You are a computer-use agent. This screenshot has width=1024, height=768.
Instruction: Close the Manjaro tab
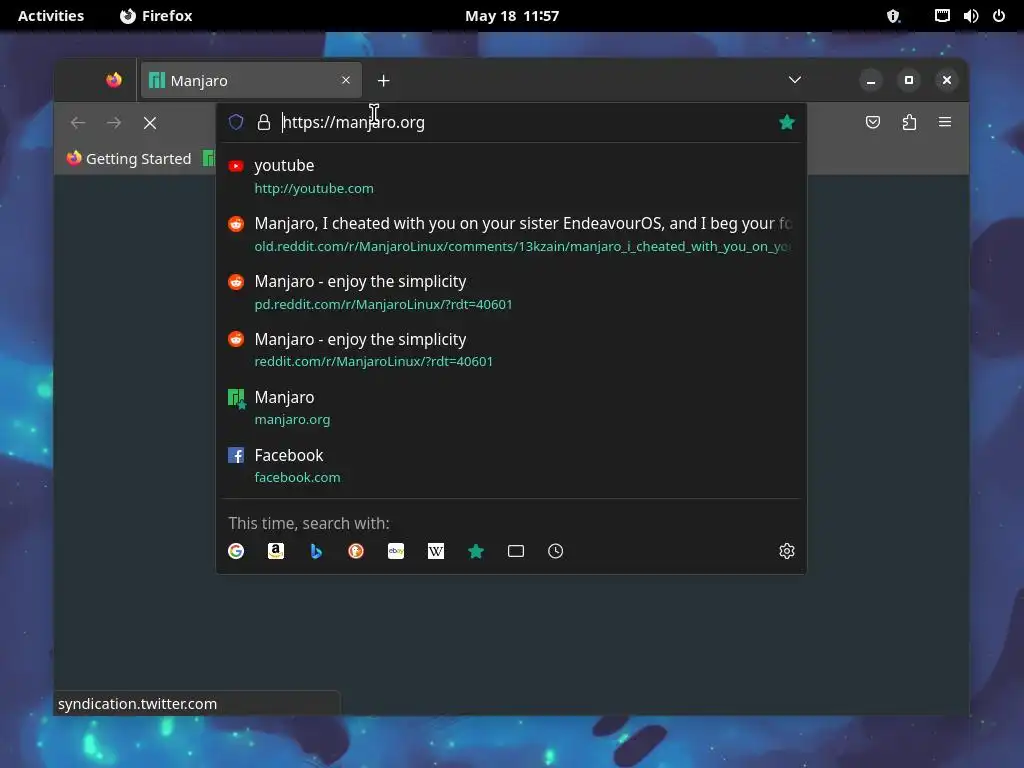pyautogui.click(x=345, y=80)
